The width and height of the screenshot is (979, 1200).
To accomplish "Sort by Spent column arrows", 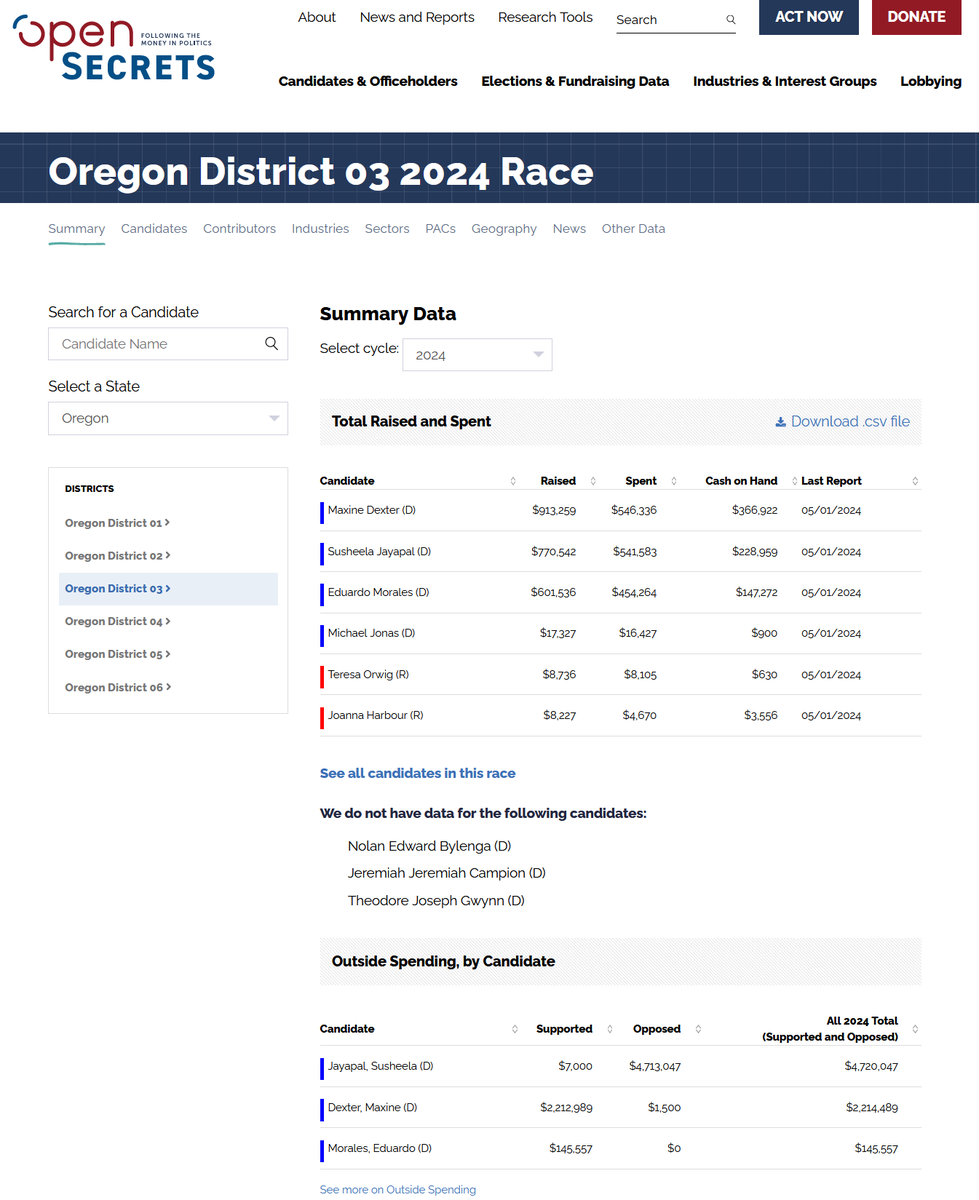I will pyautogui.click(x=674, y=481).
